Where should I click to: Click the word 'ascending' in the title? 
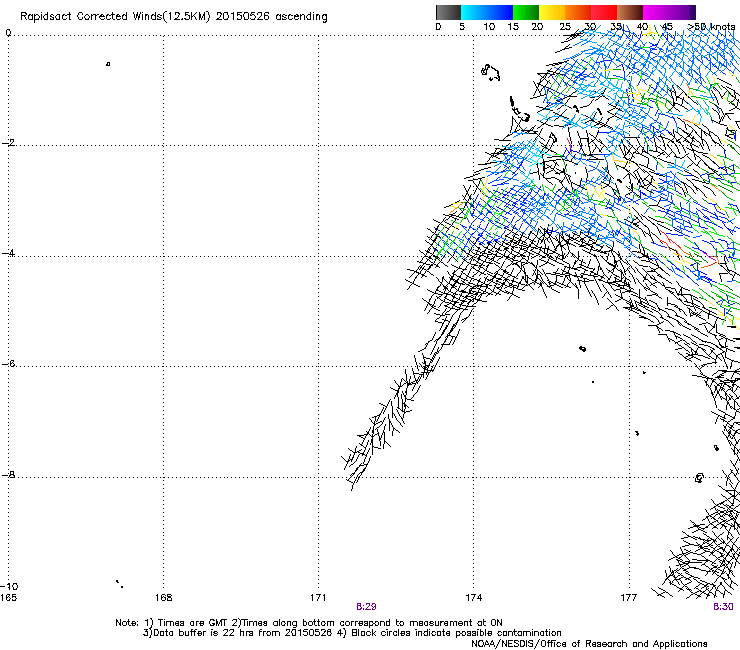301,17
